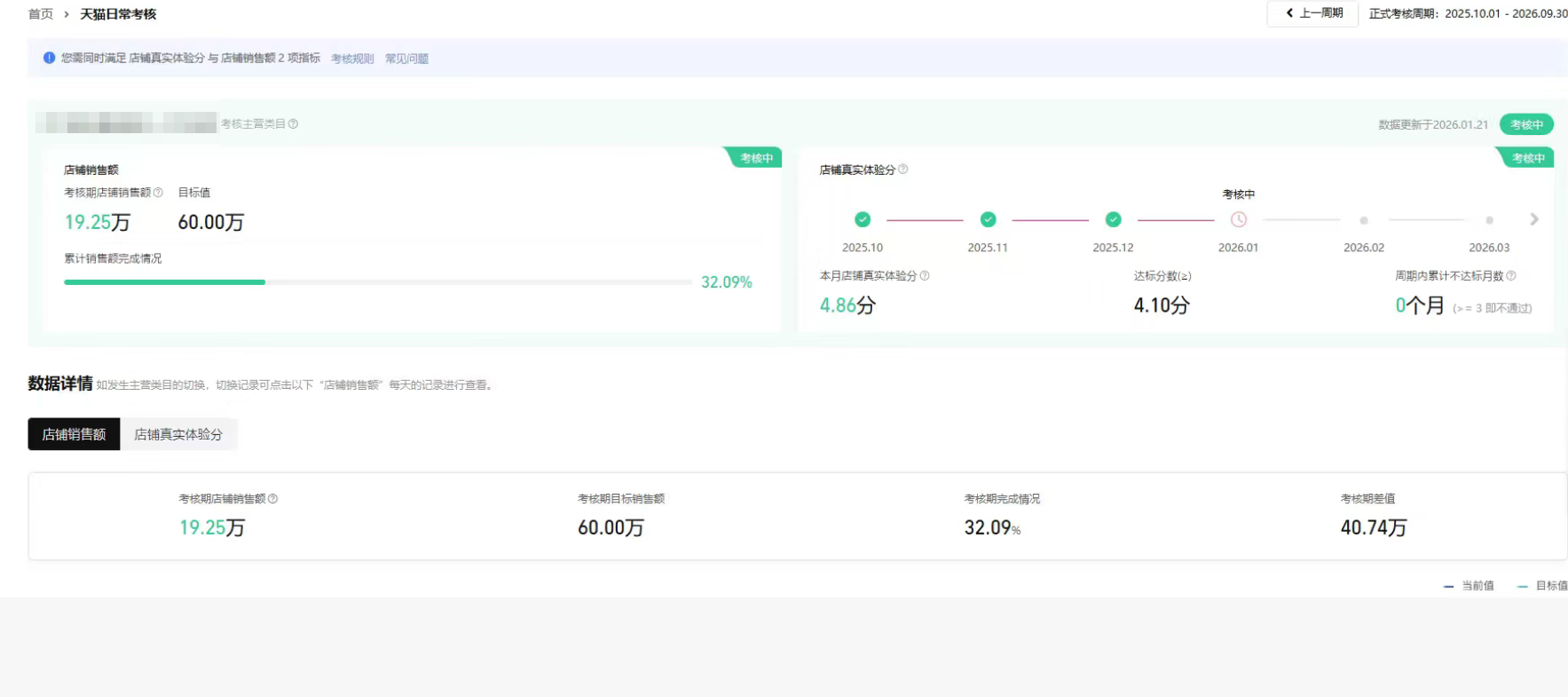Open the 考核规则 link
The image size is (1568, 697).
[352, 59]
